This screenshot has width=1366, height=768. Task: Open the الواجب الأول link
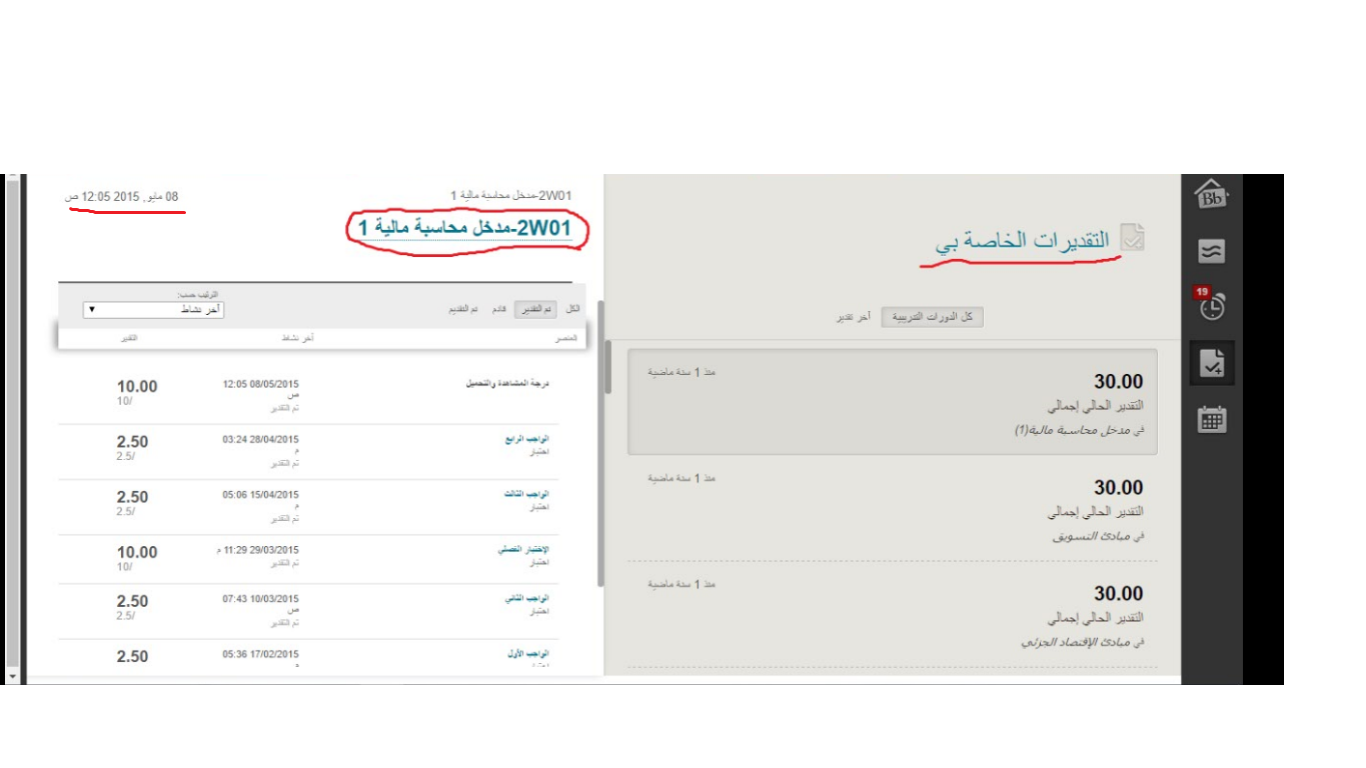(x=530, y=654)
